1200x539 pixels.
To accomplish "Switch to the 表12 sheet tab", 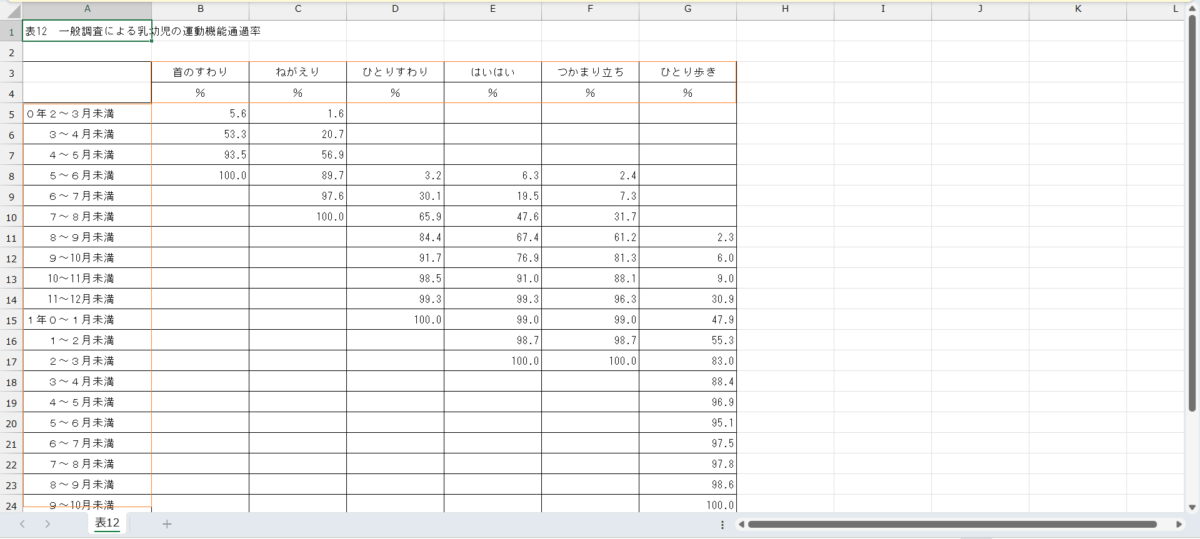I will [107, 523].
